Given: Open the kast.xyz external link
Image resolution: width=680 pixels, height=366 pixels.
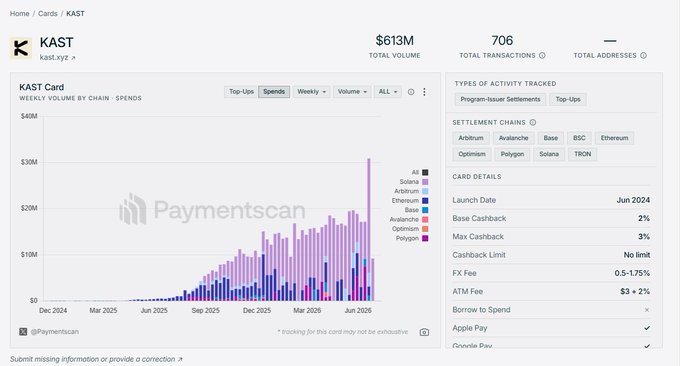Looking at the screenshot, I should coord(57,57).
